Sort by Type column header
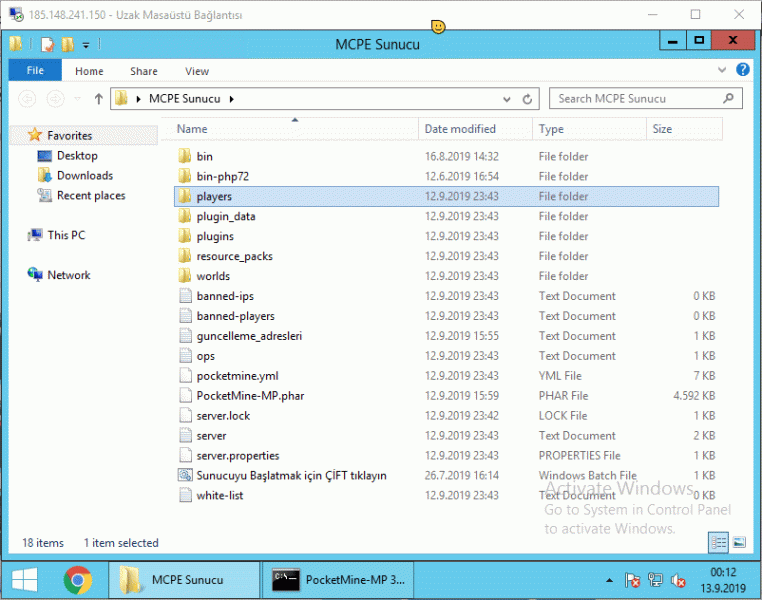762x600 pixels. click(x=589, y=129)
